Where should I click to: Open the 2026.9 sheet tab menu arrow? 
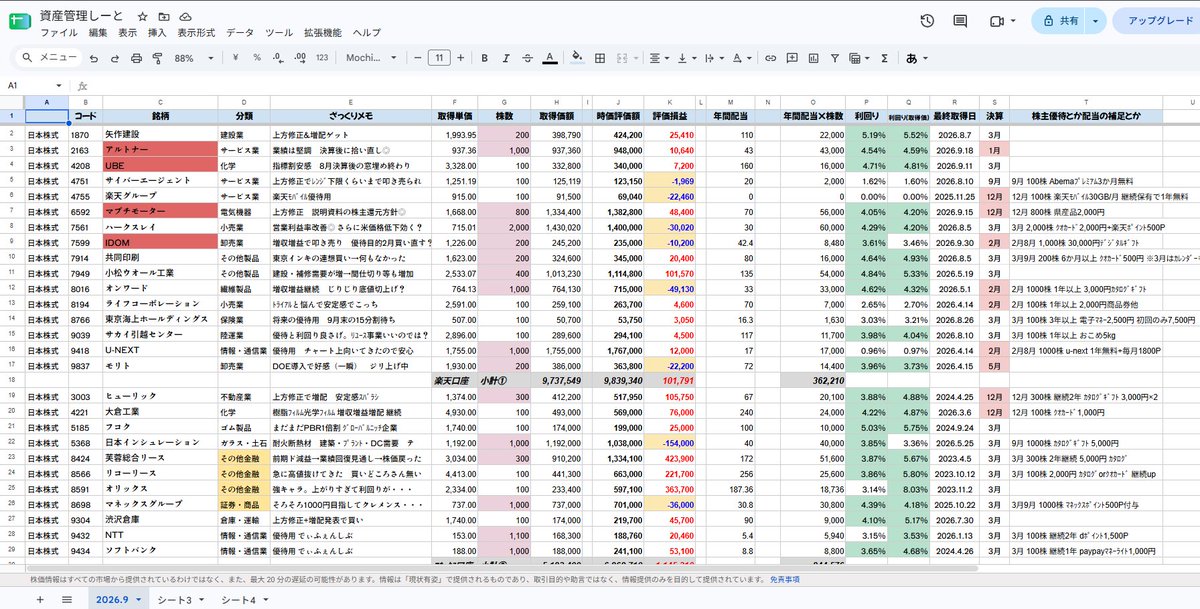pos(138,600)
